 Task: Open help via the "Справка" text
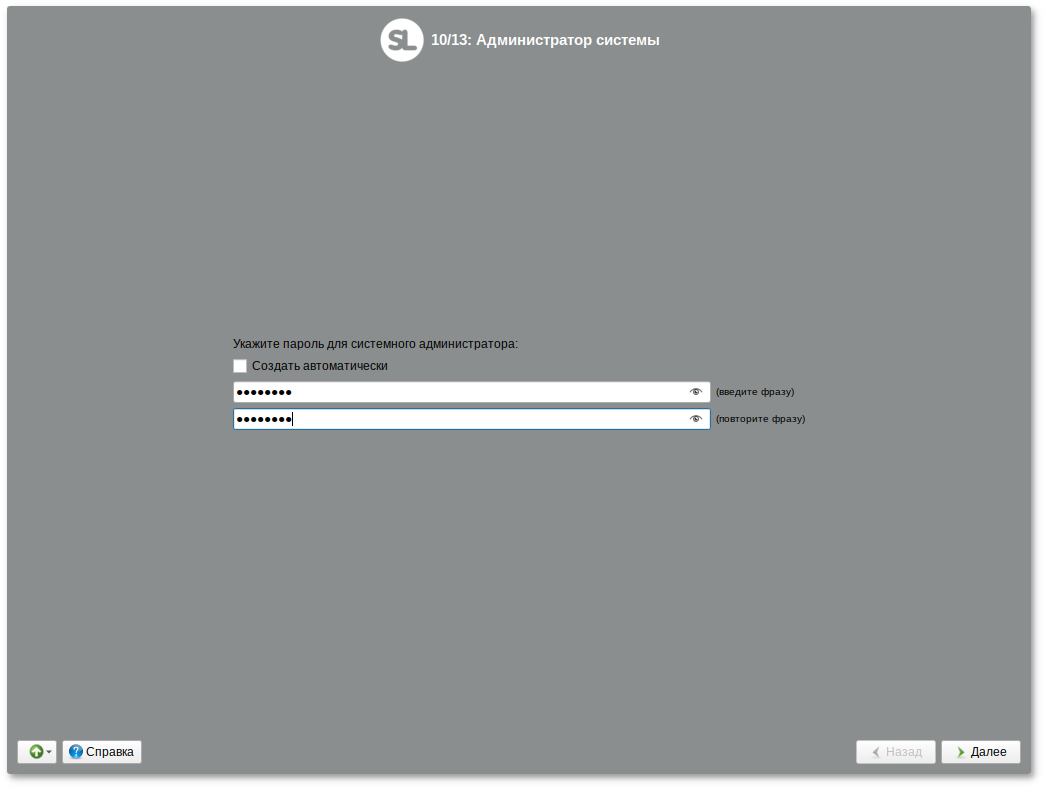click(x=110, y=752)
